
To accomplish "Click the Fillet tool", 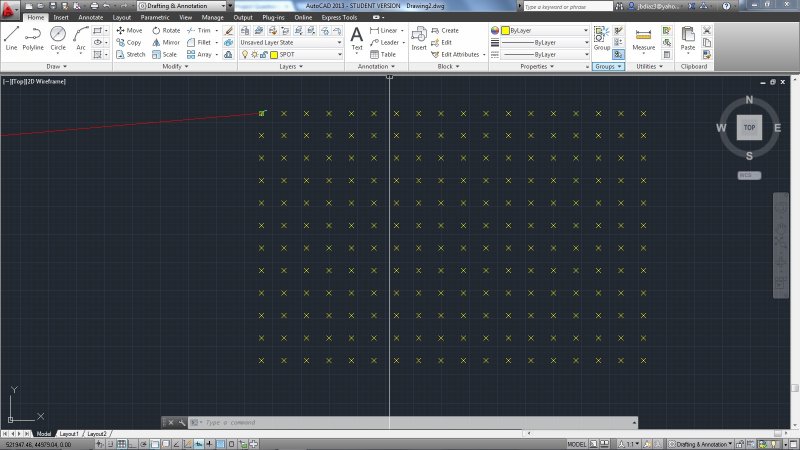I will [199, 43].
